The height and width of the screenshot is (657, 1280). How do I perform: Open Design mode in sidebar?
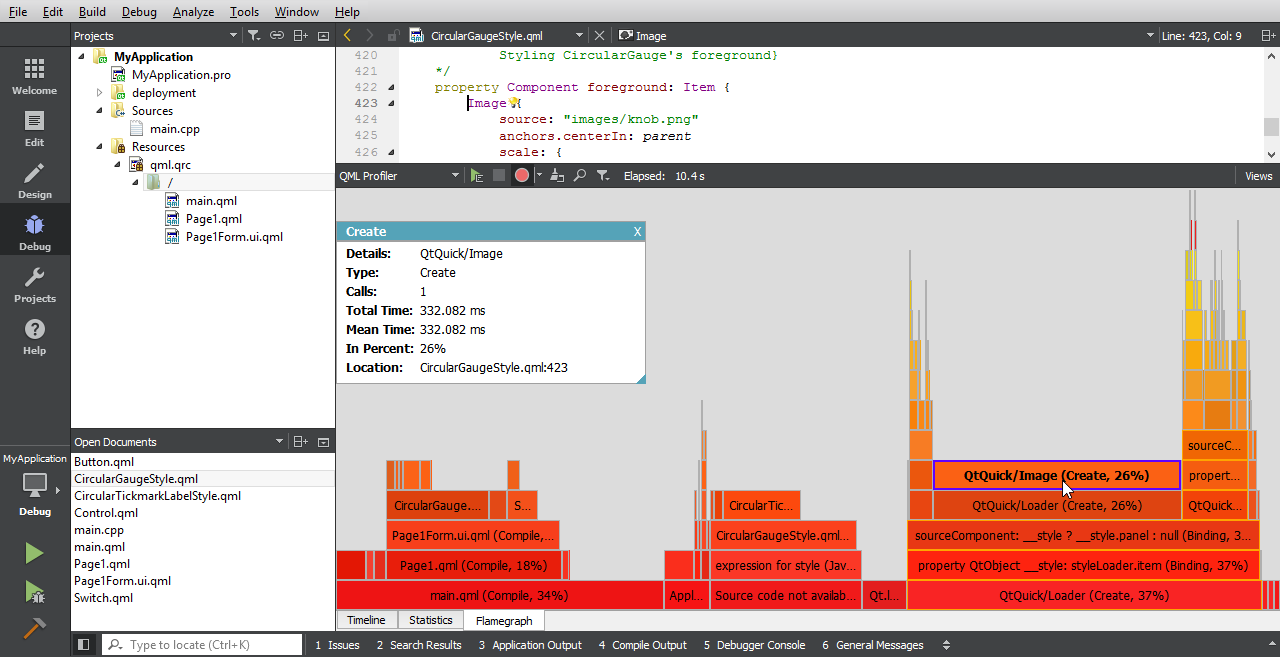34,181
